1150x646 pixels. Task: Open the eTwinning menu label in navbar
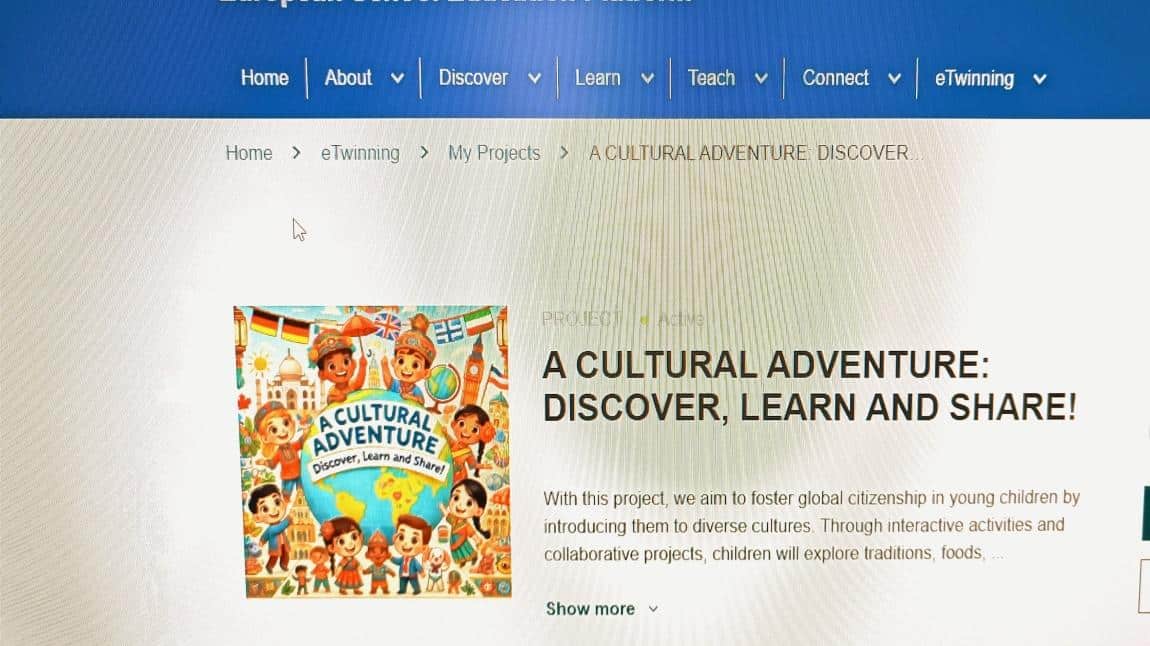pos(974,78)
